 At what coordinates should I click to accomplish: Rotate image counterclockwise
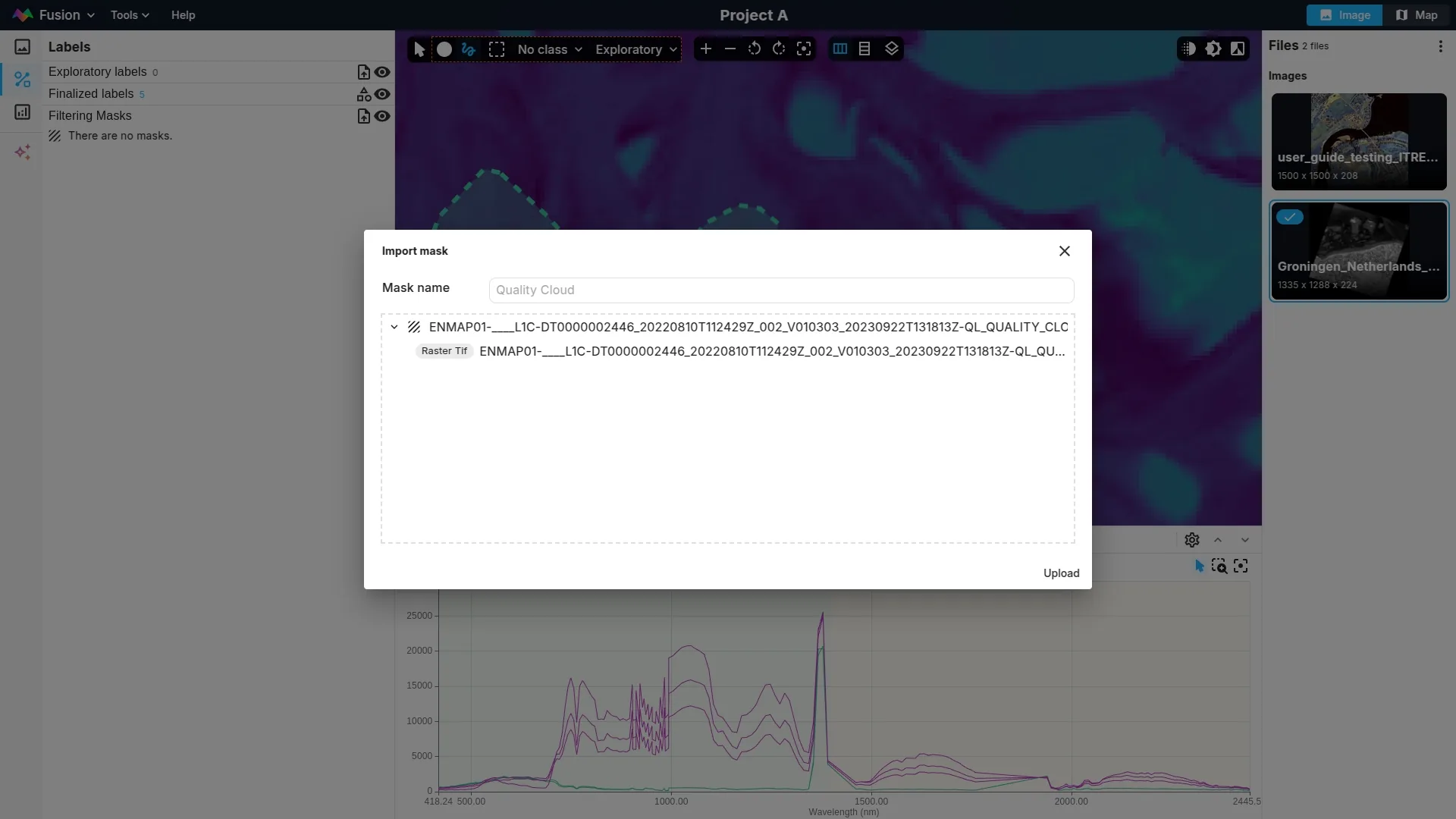pyautogui.click(x=754, y=49)
